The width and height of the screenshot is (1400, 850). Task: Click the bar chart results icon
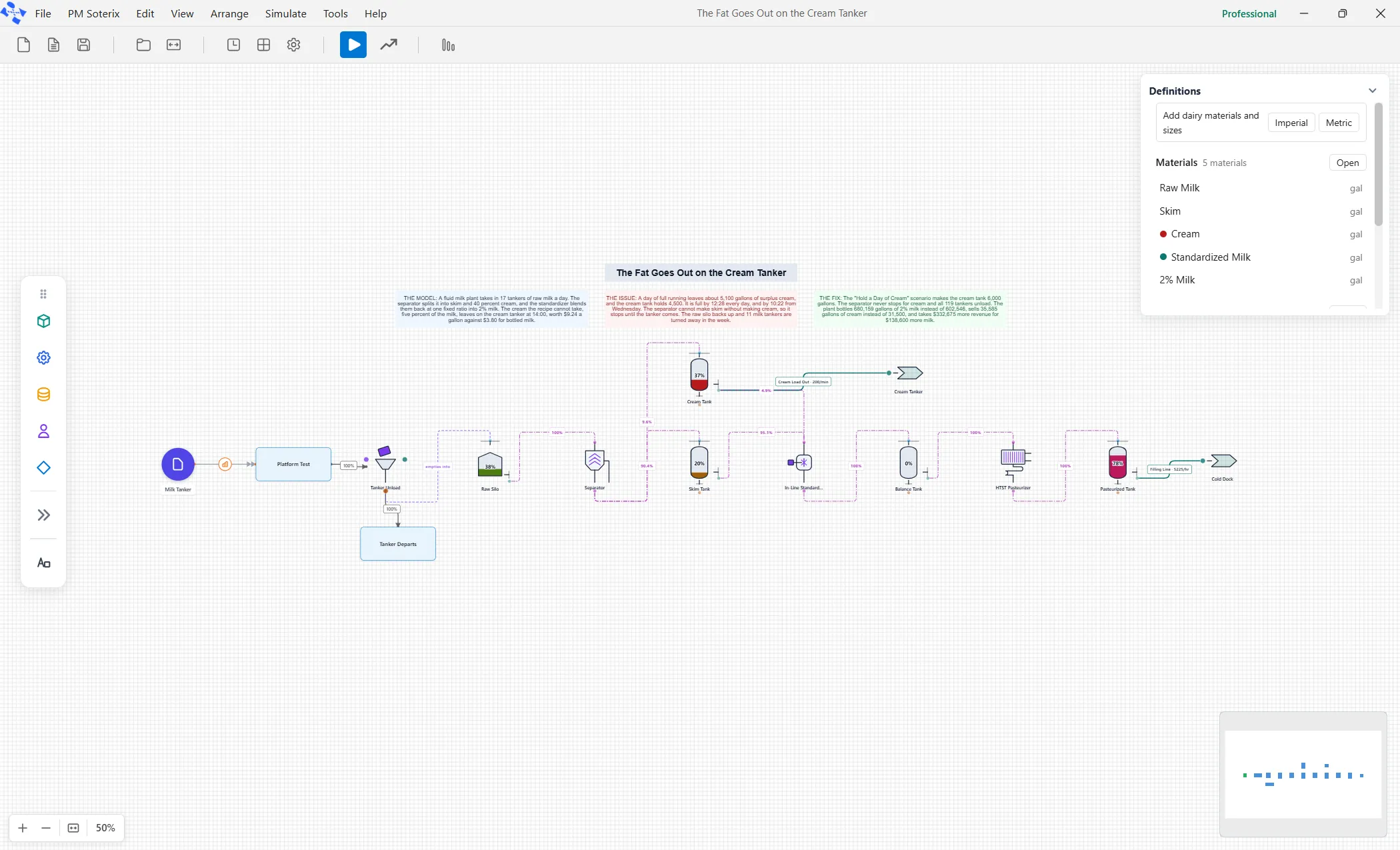point(448,45)
